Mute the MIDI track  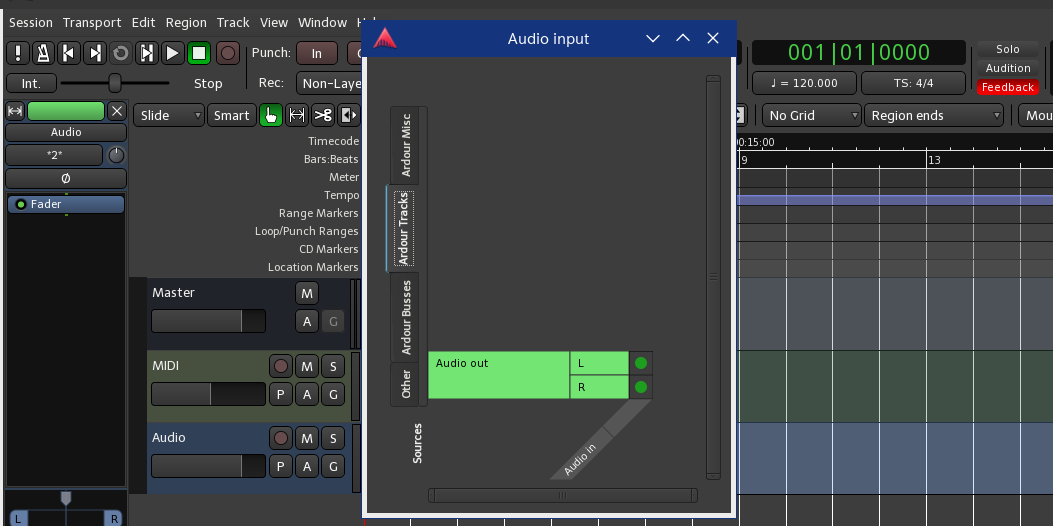(306, 366)
